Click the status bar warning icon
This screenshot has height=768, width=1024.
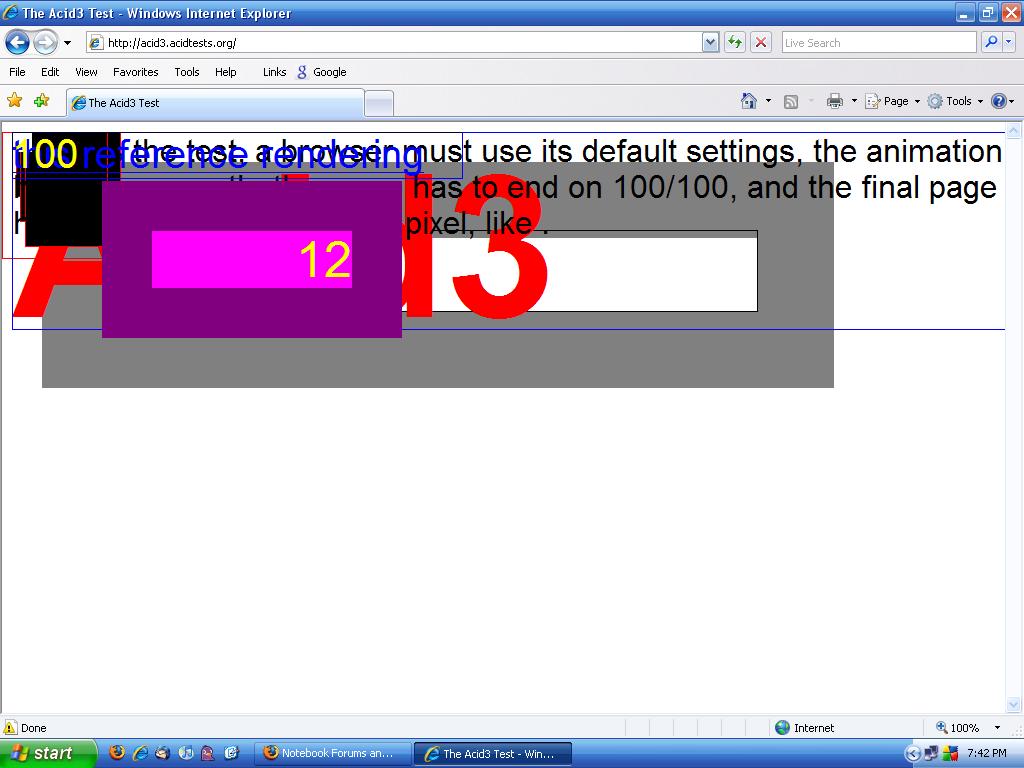click(10, 728)
